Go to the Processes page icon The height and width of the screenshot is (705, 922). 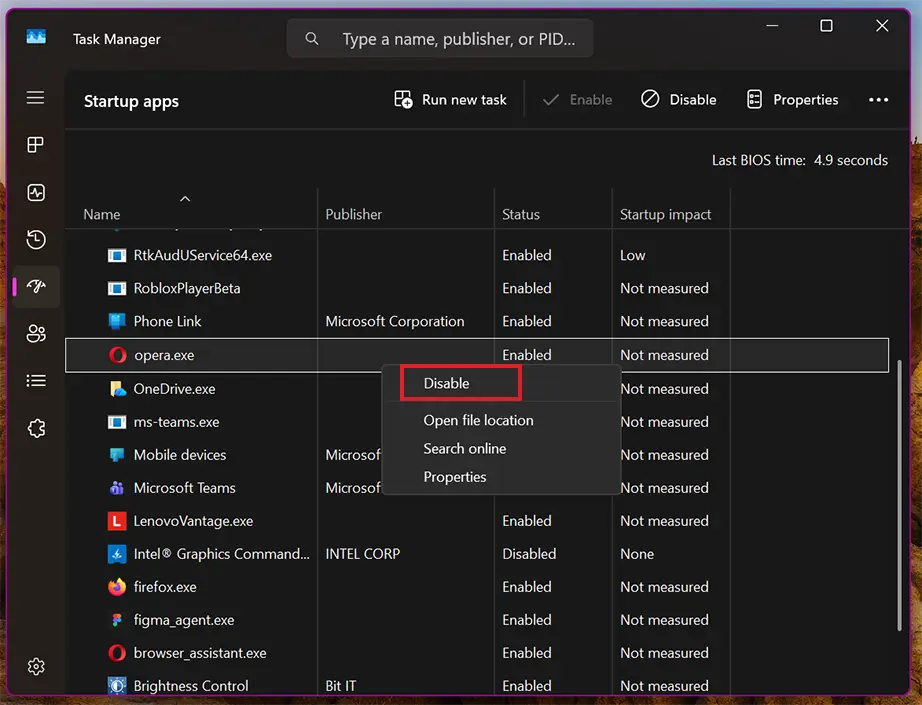tap(35, 145)
